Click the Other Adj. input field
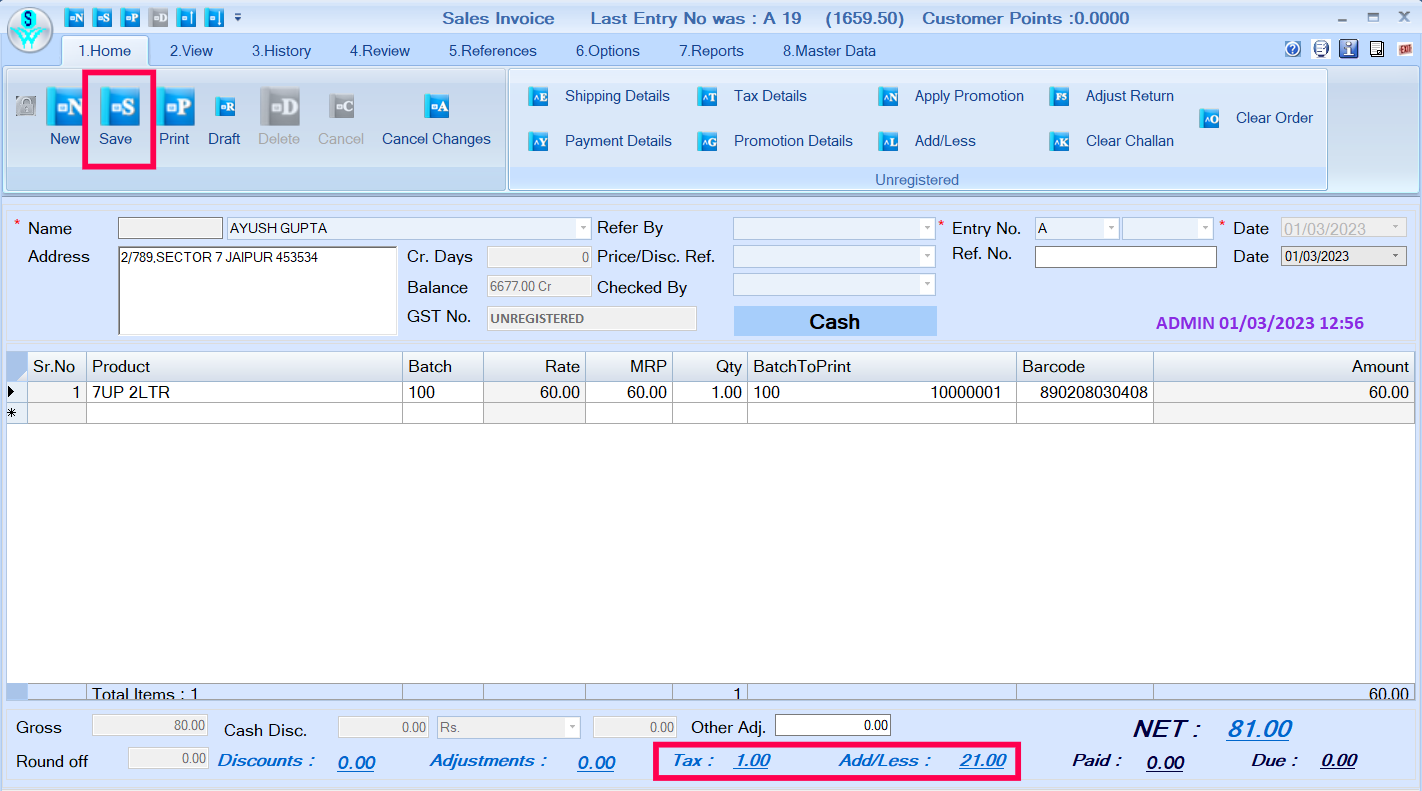Image resolution: width=1422 pixels, height=791 pixels. [x=832, y=725]
